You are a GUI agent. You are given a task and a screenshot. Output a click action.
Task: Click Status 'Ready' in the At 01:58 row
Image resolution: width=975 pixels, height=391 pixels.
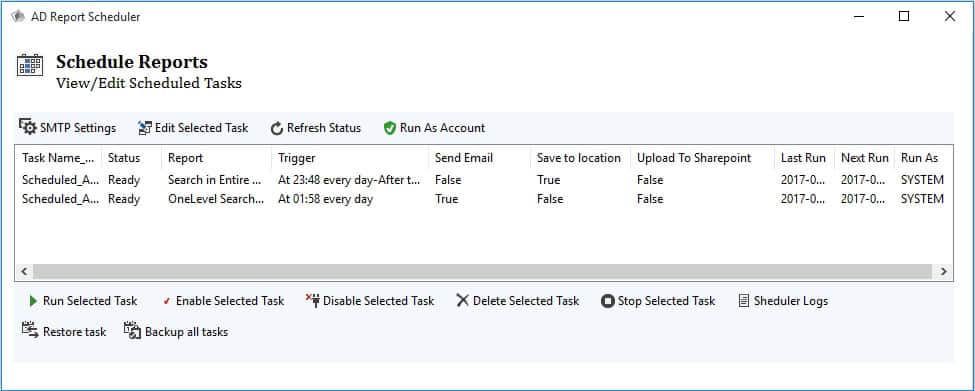pos(124,199)
